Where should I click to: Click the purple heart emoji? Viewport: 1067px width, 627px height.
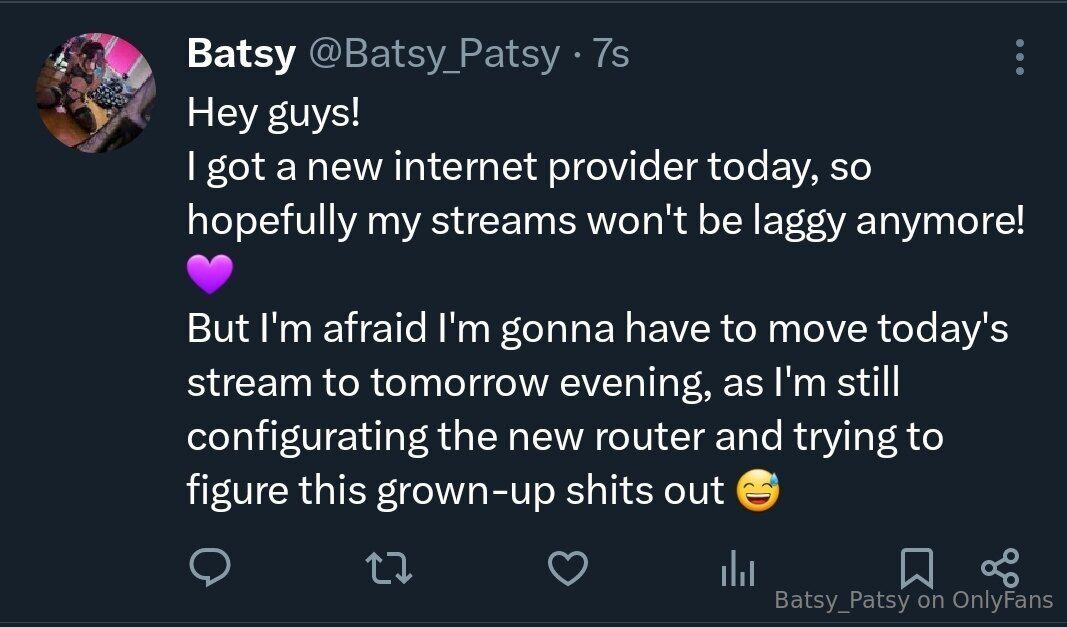(x=209, y=275)
